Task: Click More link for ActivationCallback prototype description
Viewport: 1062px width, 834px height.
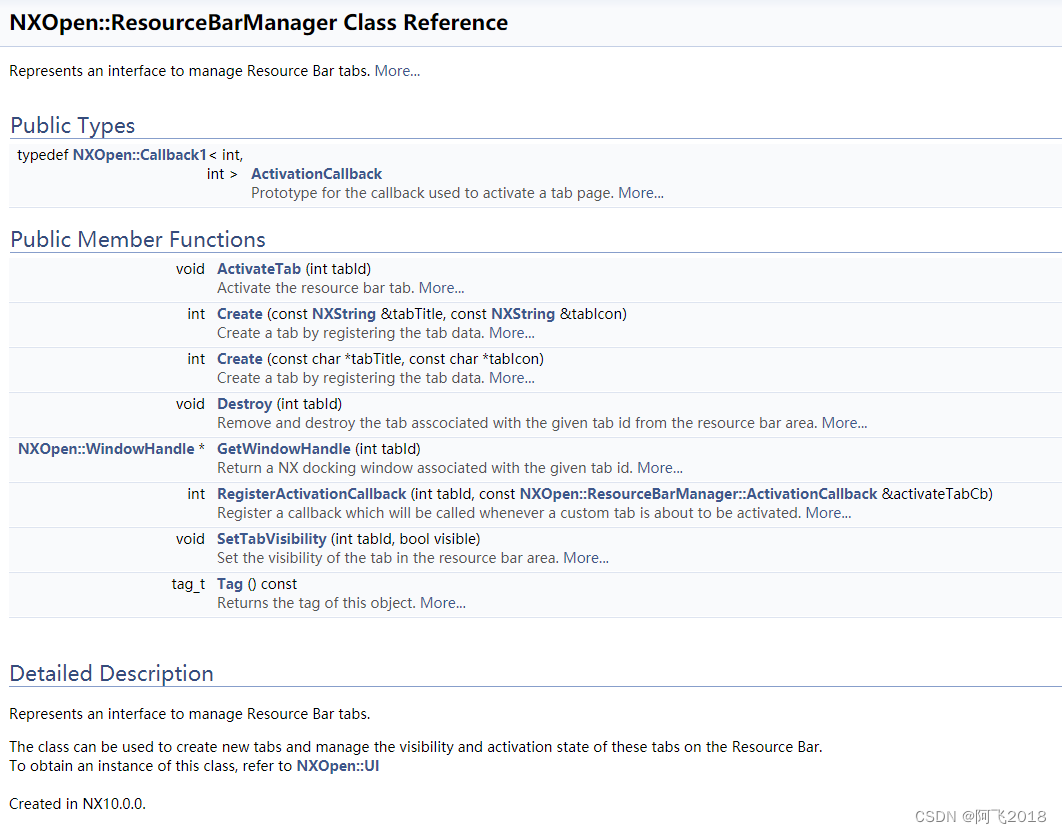Action: (640, 192)
